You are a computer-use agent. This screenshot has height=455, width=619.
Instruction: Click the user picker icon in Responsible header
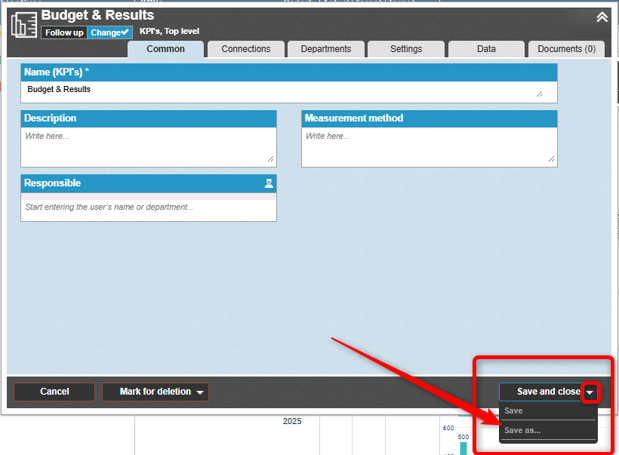pyautogui.click(x=268, y=184)
